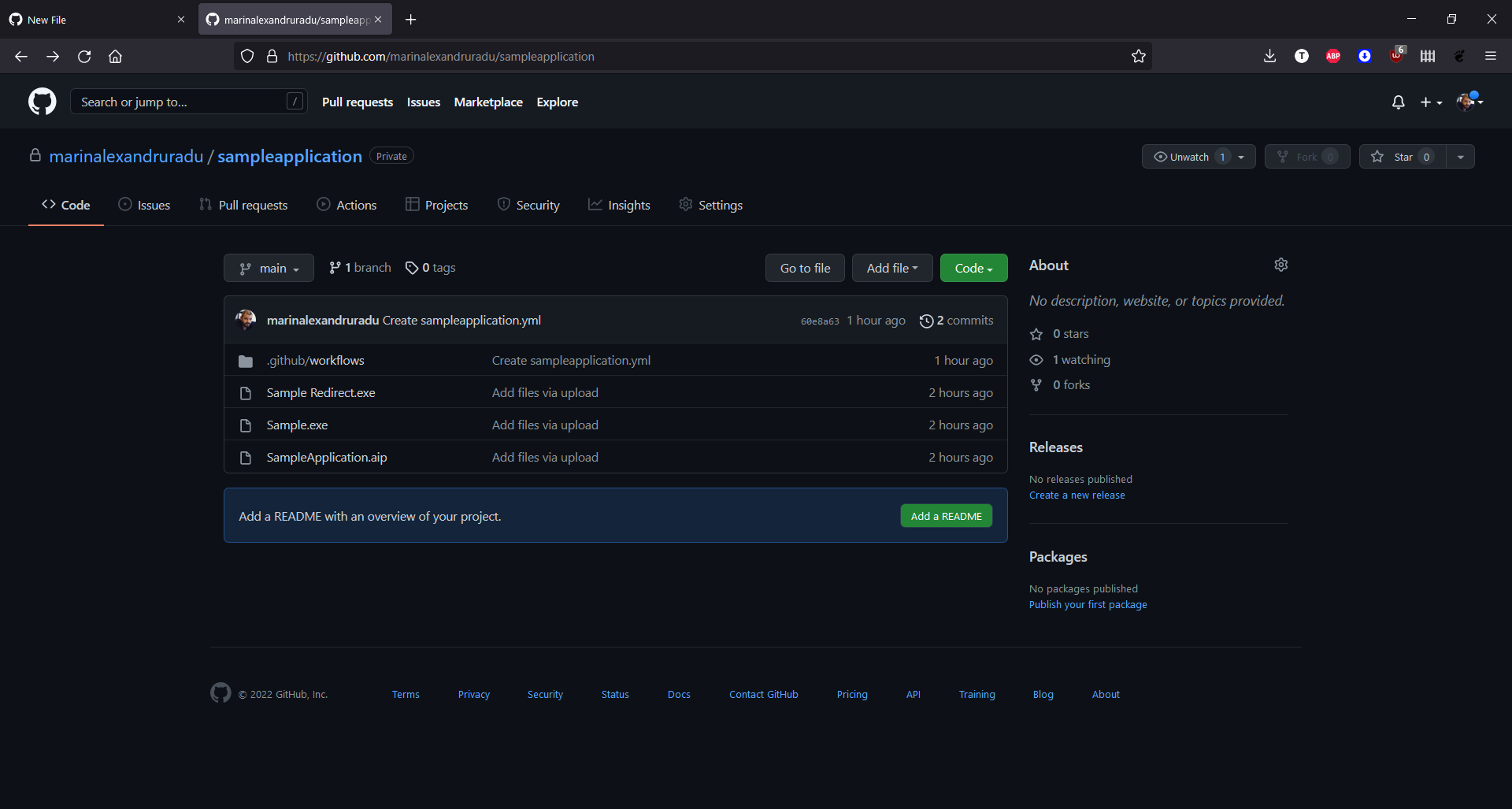This screenshot has height=809, width=1512.
Task: Open commit hash 60e8a63
Action: click(x=820, y=321)
